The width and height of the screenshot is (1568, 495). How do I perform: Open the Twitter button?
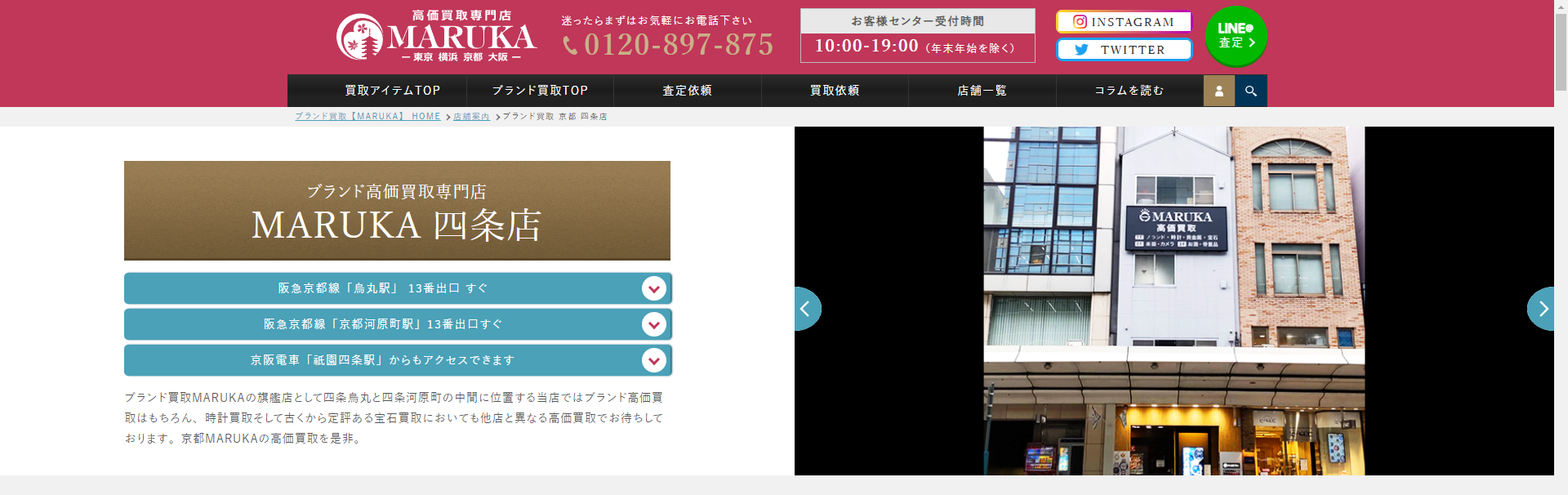coord(1124,50)
